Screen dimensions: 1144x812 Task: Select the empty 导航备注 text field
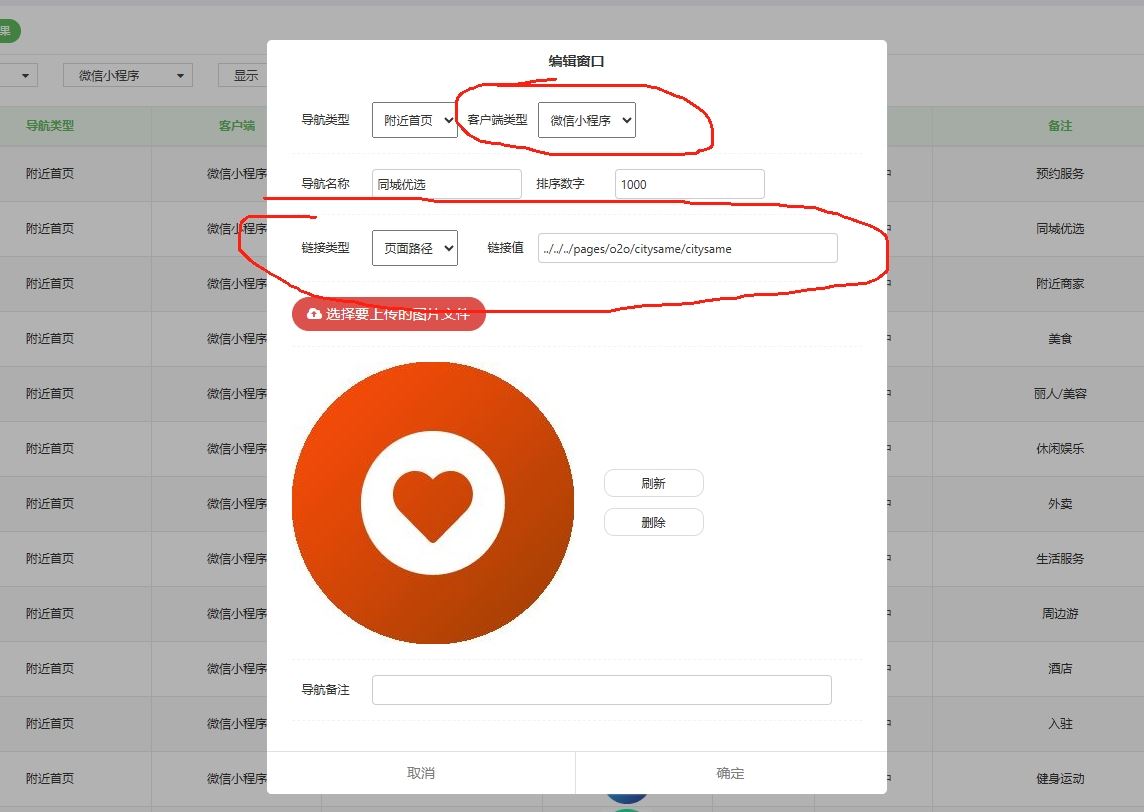(x=601, y=690)
